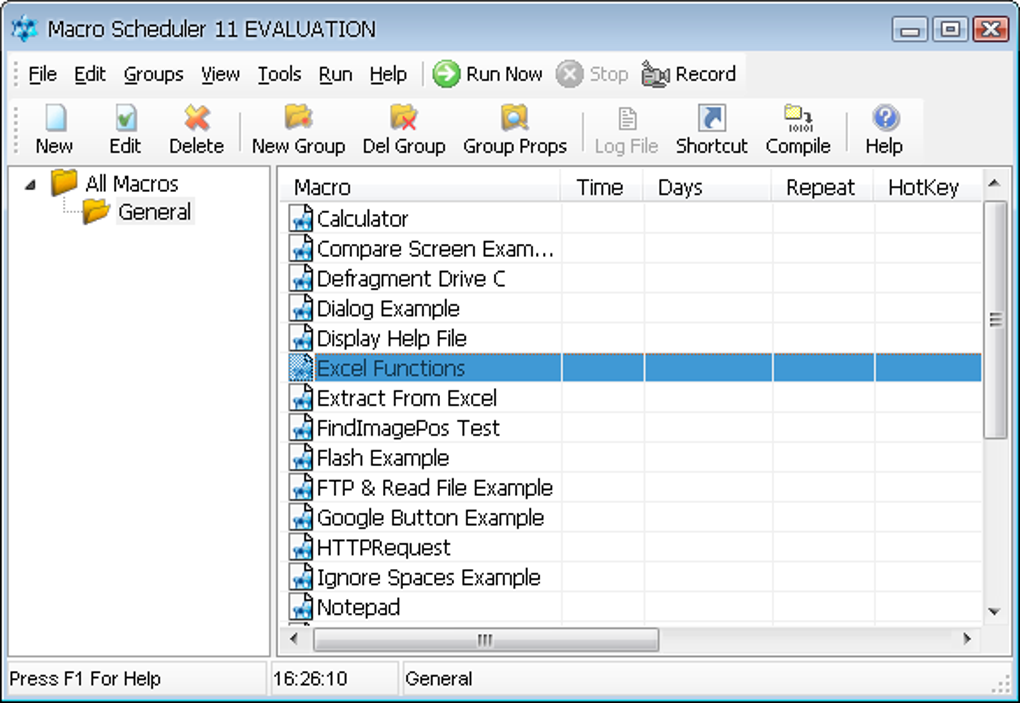Select the FTP & Read File Example macro
This screenshot has width=1020, height=703.
coord(435,488)
